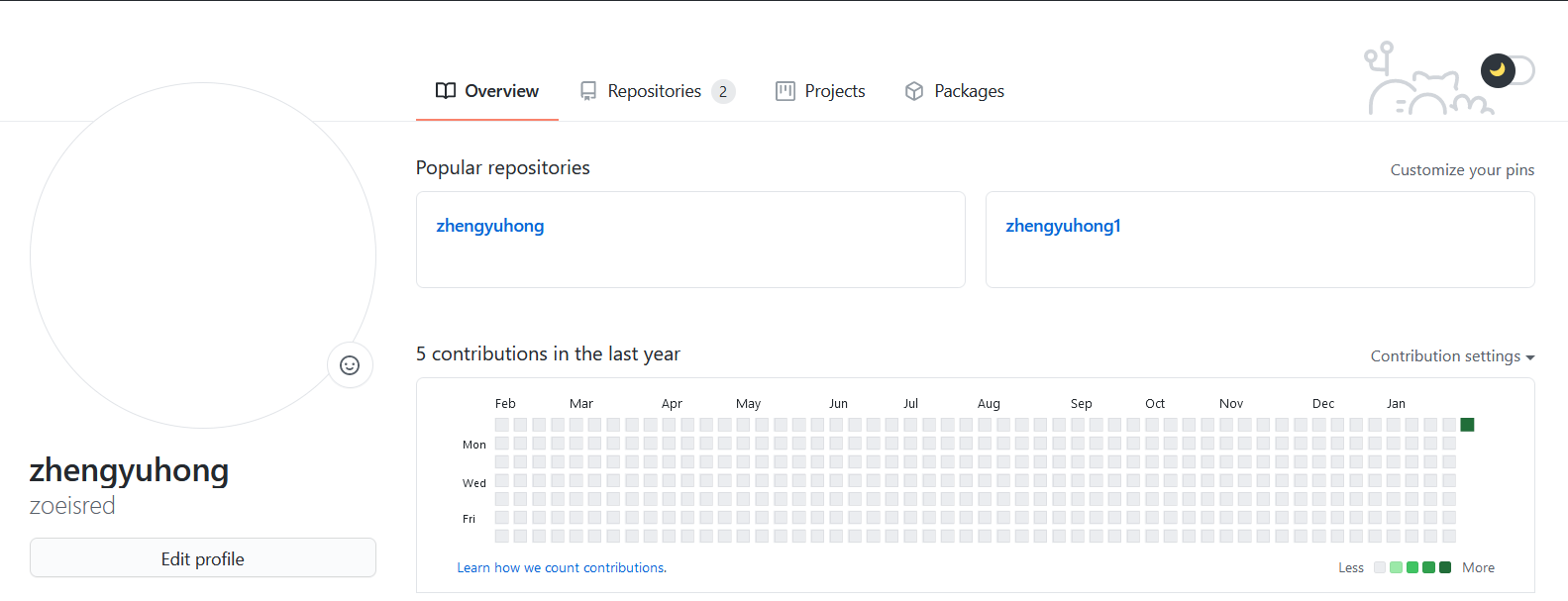Open the zhengyuhong1 repository link

pos(1063,226)
